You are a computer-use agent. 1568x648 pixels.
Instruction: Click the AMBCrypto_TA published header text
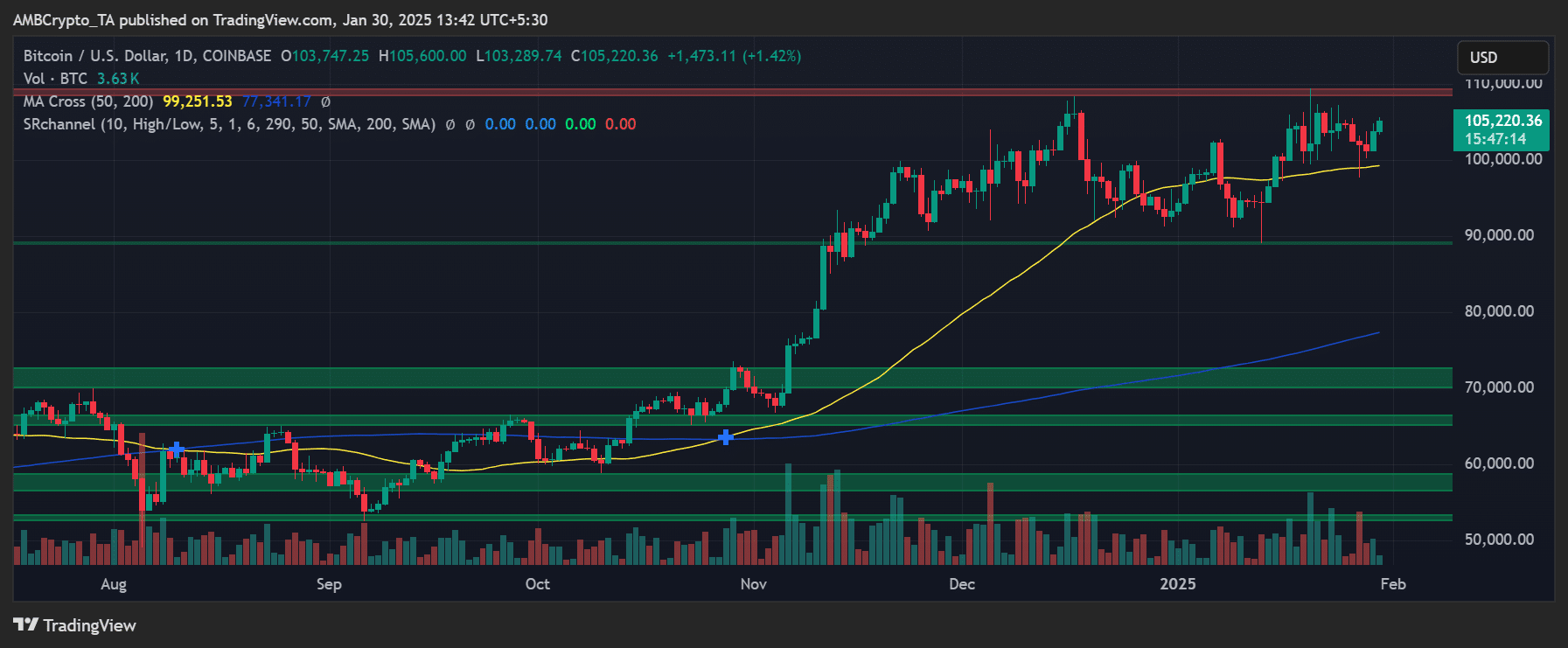tap(280, 19)
